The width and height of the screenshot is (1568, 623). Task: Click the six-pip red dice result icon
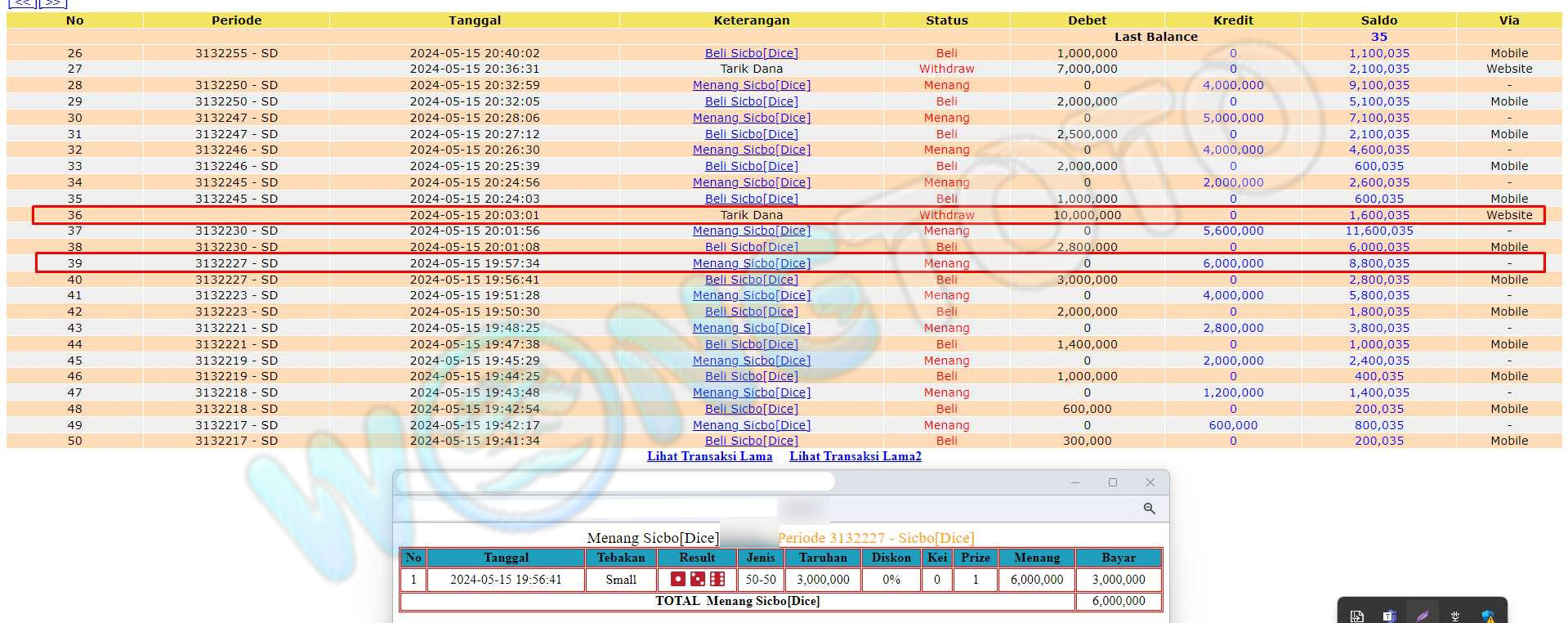(717, 579)
